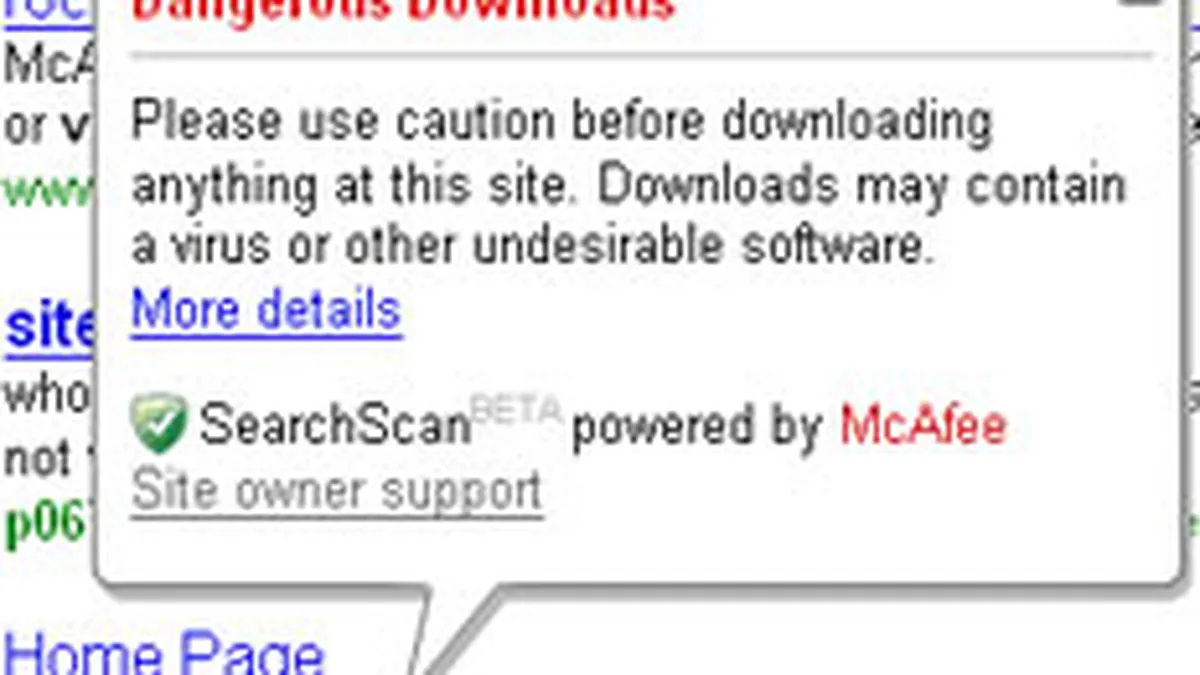This screenshot has width=1200, height=675.
Task: Click the green SearchScan shield icon
Action: [159, 424]
